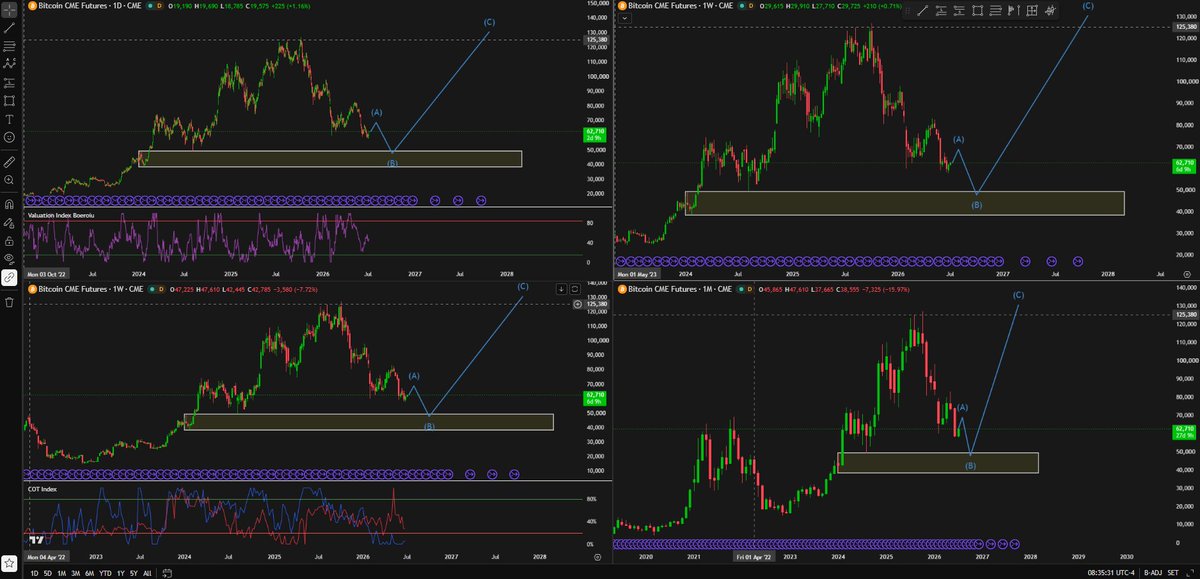This screenshot has width=1200, height=579.
Task: Click the yellow demand zone rectangle on 1M chart
Action: (938, 462)
